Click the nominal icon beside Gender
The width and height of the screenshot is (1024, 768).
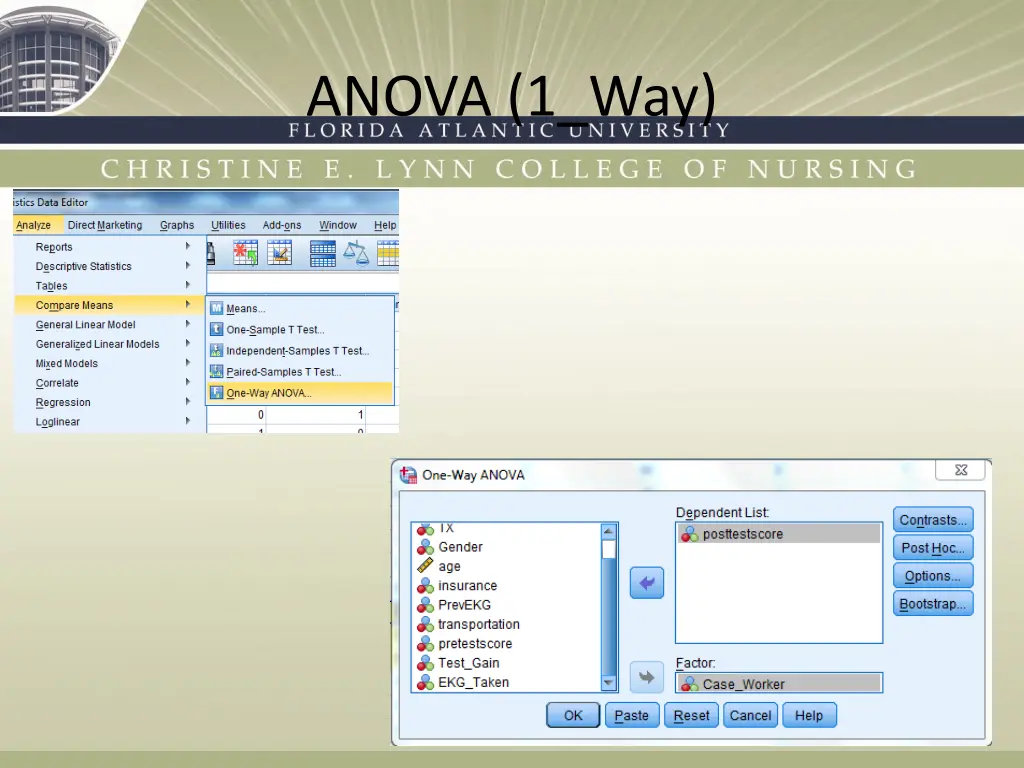(425, 547)
